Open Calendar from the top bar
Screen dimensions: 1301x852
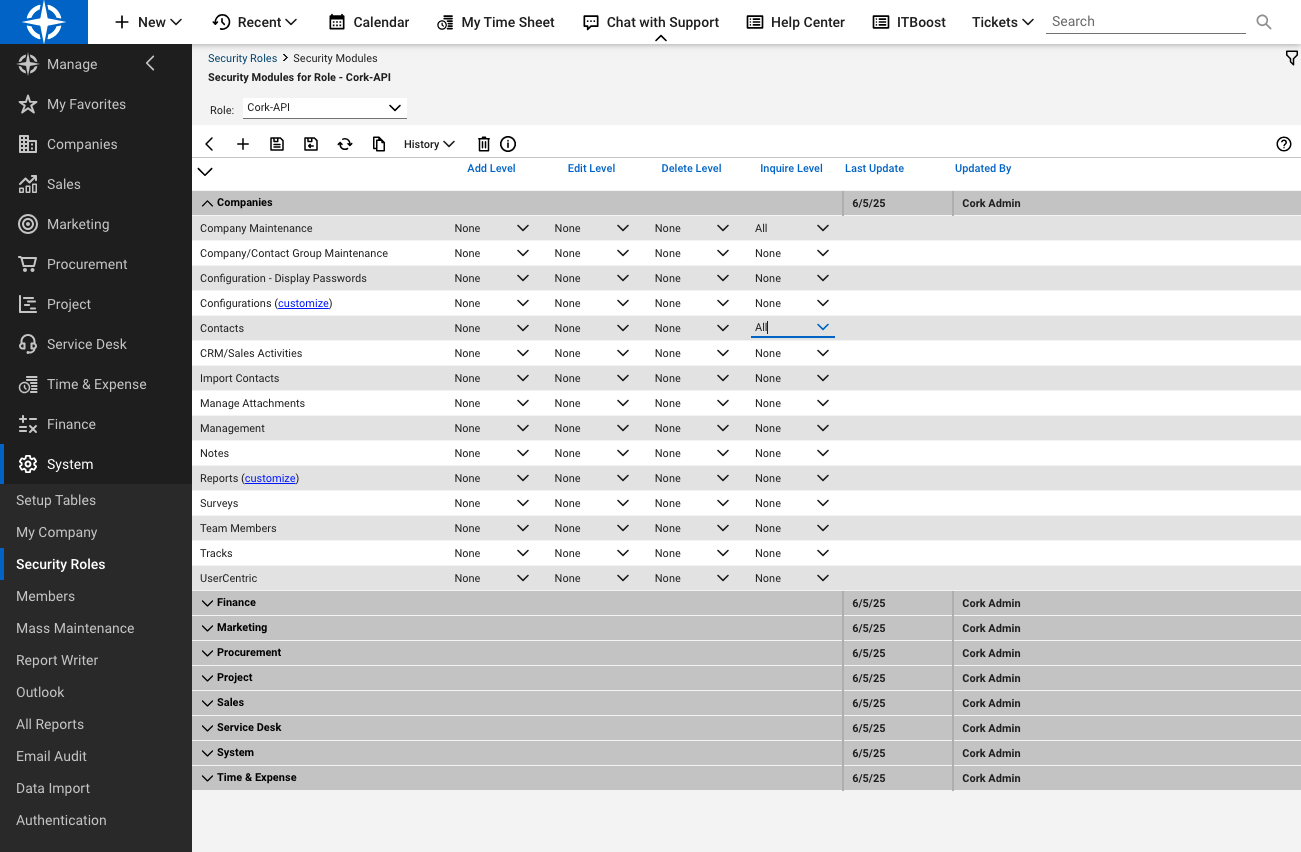click(x=369, y=22)
